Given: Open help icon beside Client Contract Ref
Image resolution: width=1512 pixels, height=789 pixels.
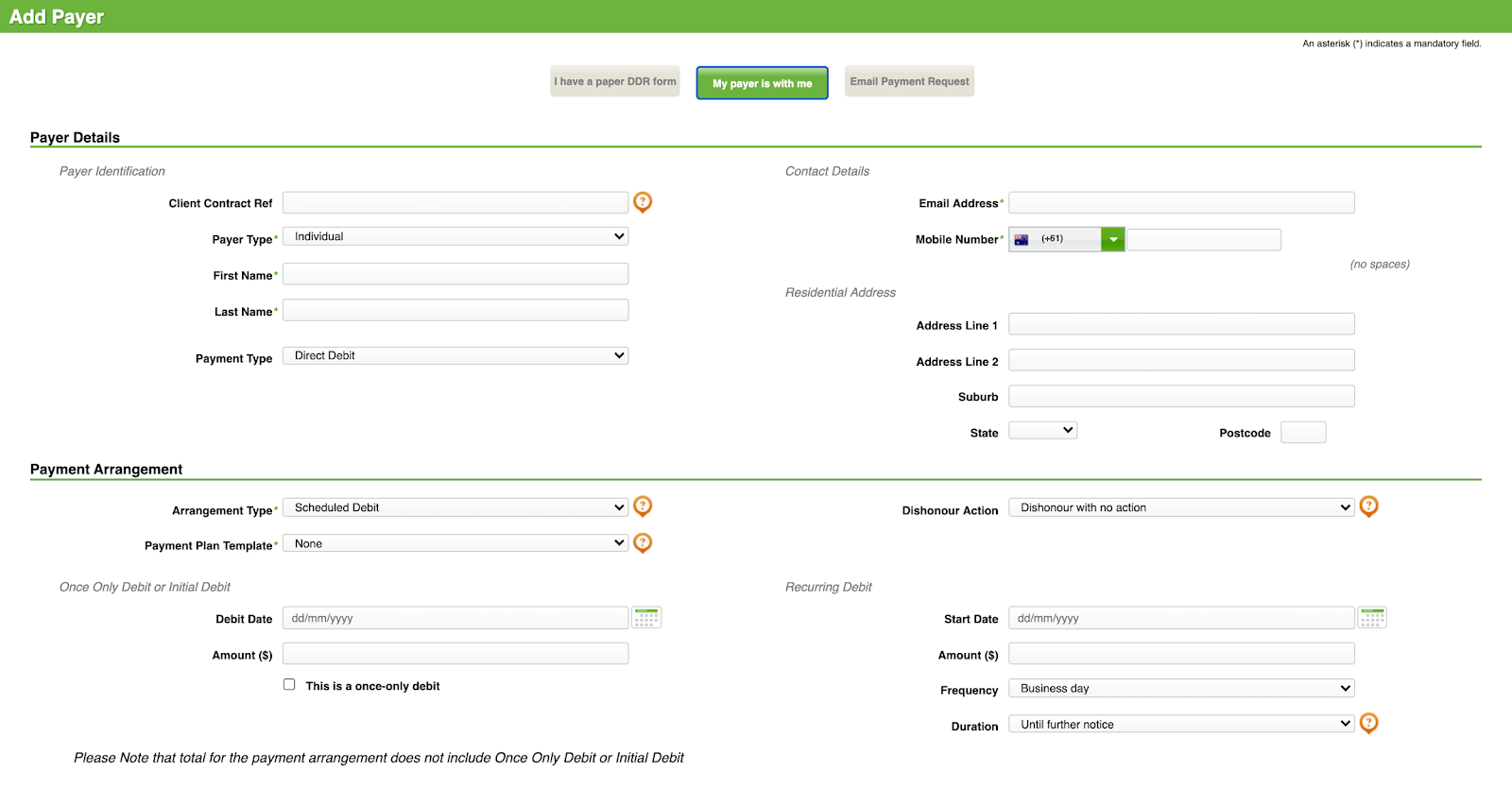Looking at the screenshot, I should point(643,201).
